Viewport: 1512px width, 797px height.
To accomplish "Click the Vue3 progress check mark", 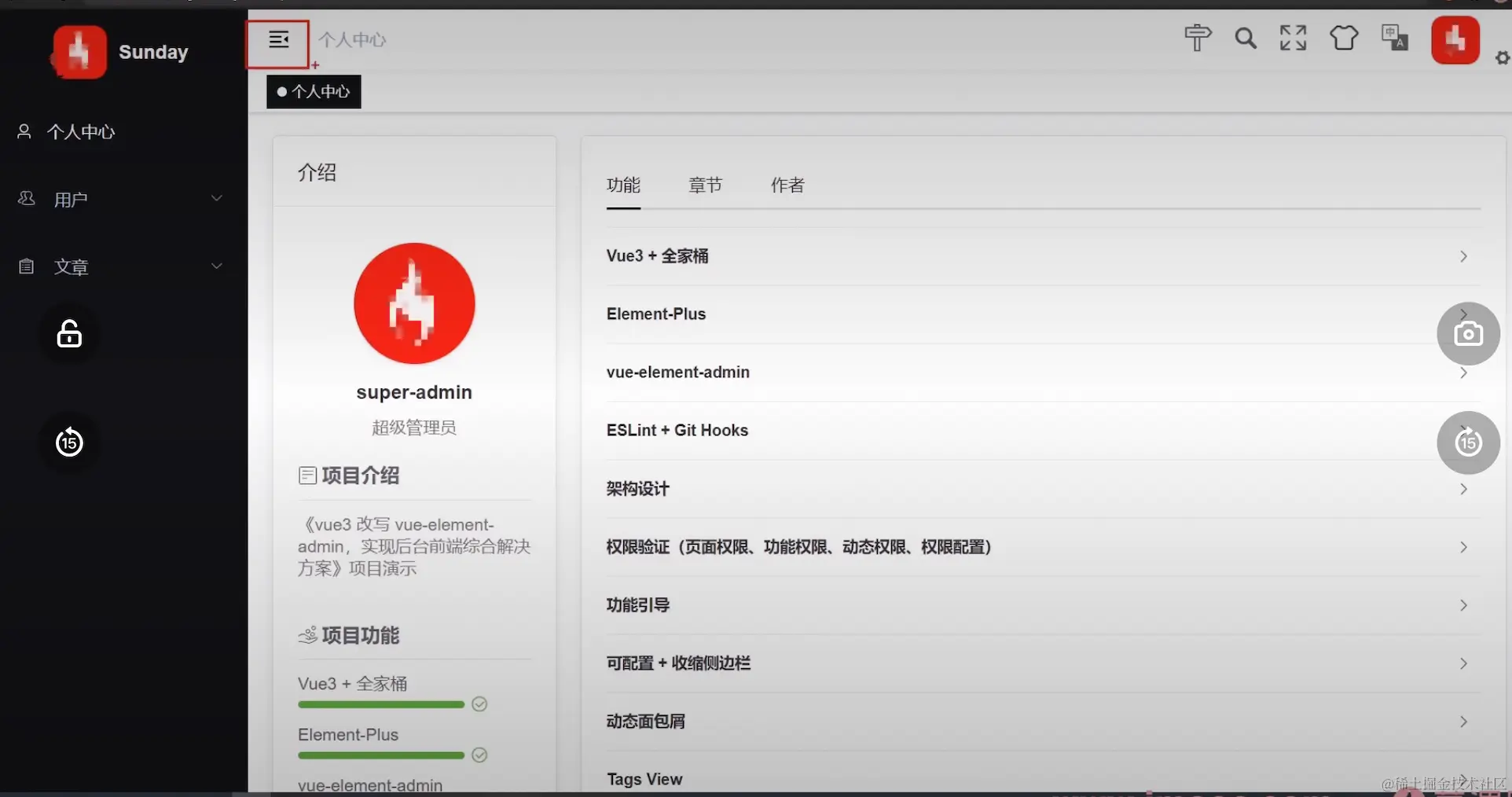I will tap(479, 704).
